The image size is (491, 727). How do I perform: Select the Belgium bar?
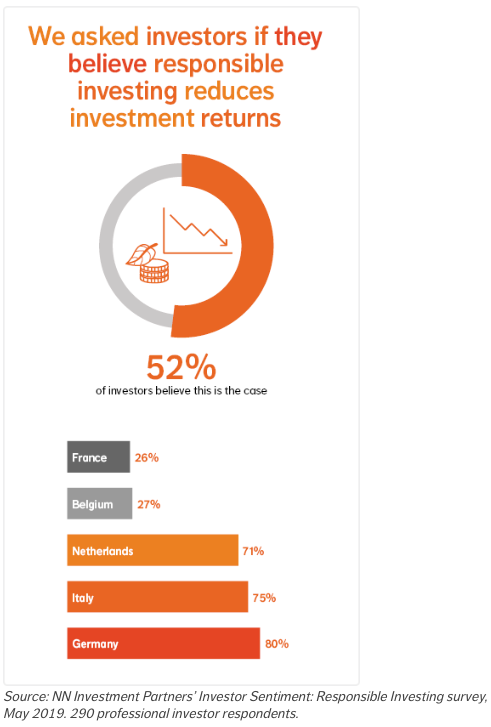click(x=100, y=504)
